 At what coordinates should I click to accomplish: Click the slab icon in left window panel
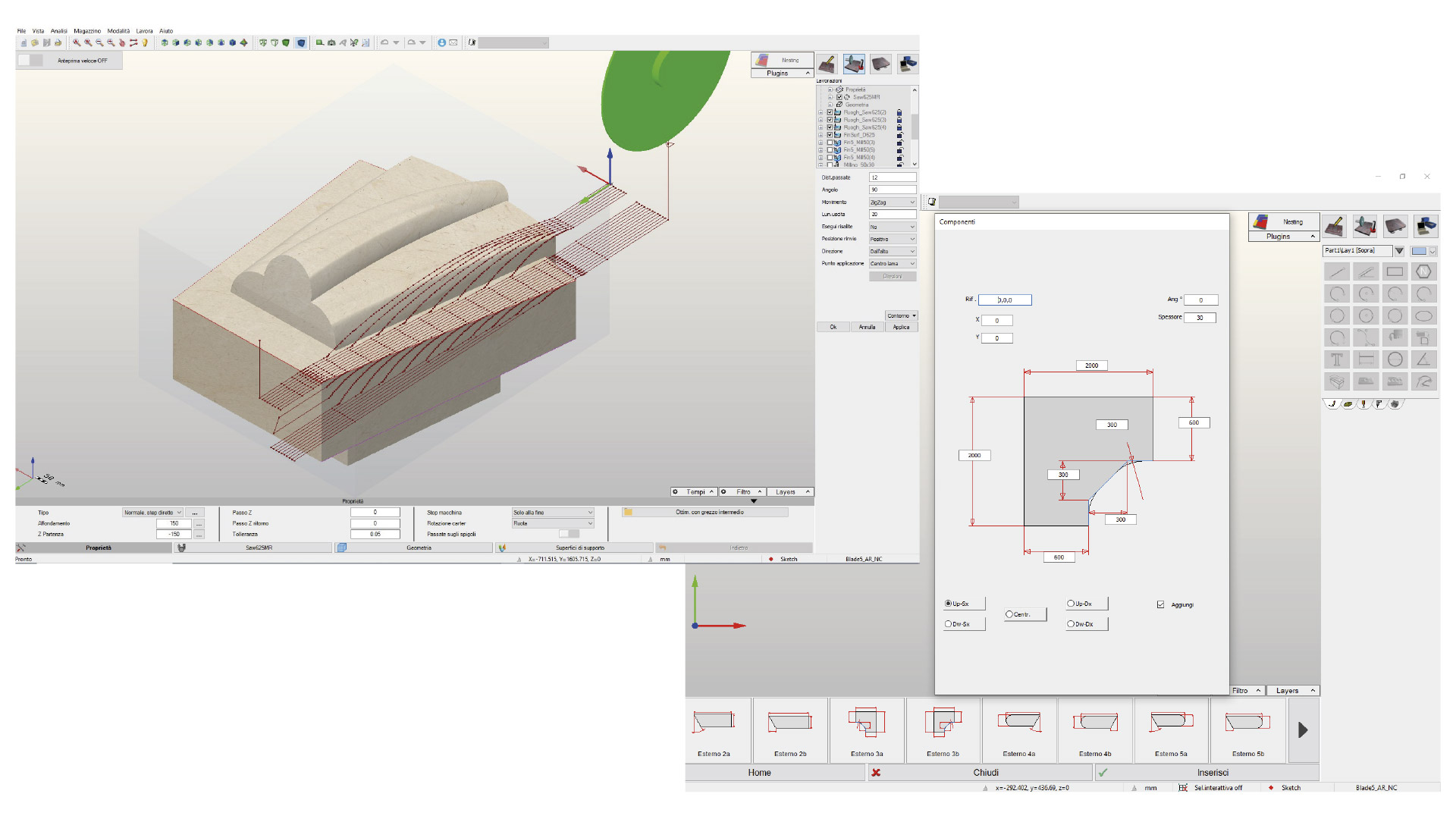880,64
